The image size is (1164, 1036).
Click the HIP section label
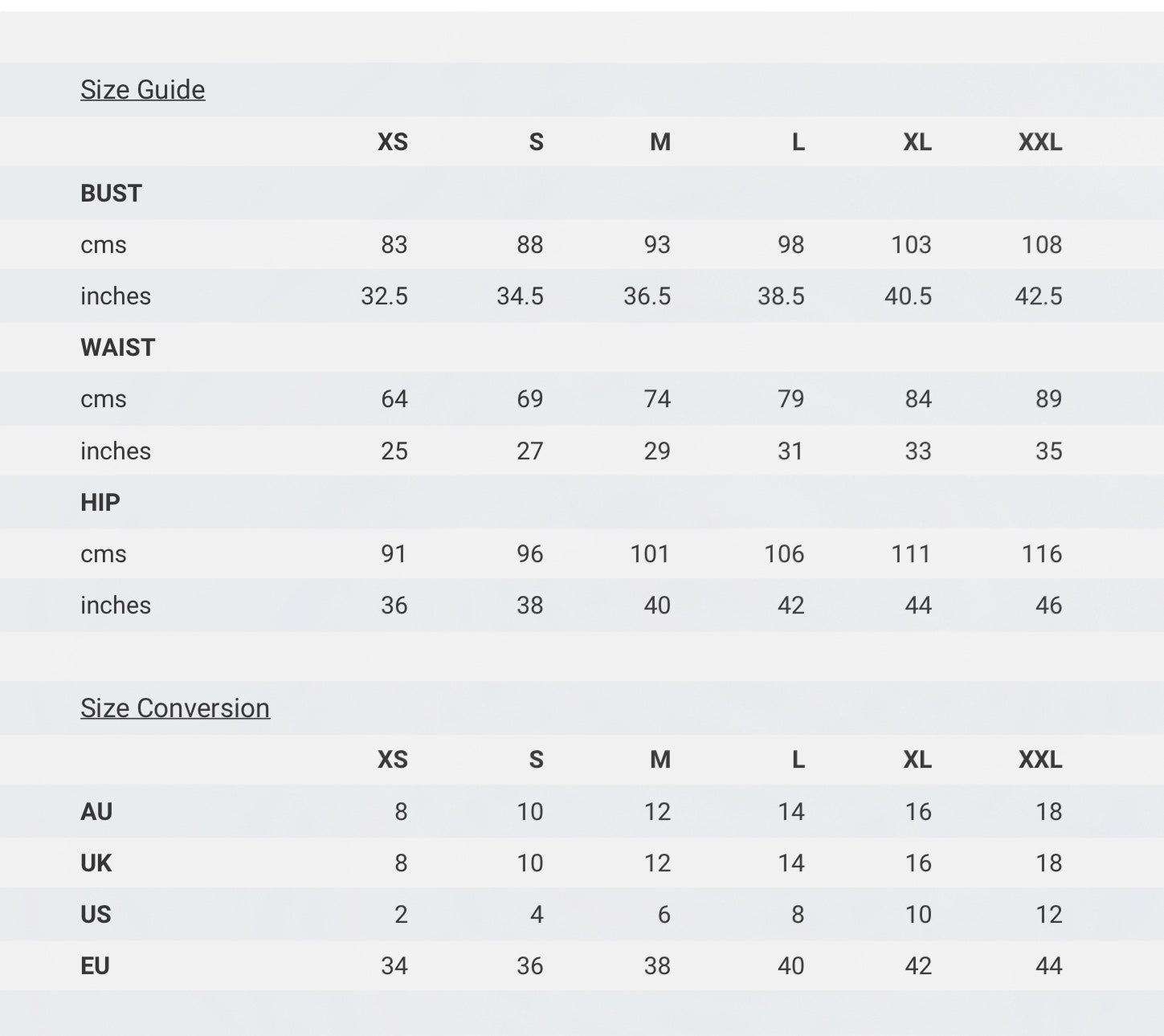click(x=100, y=503)
